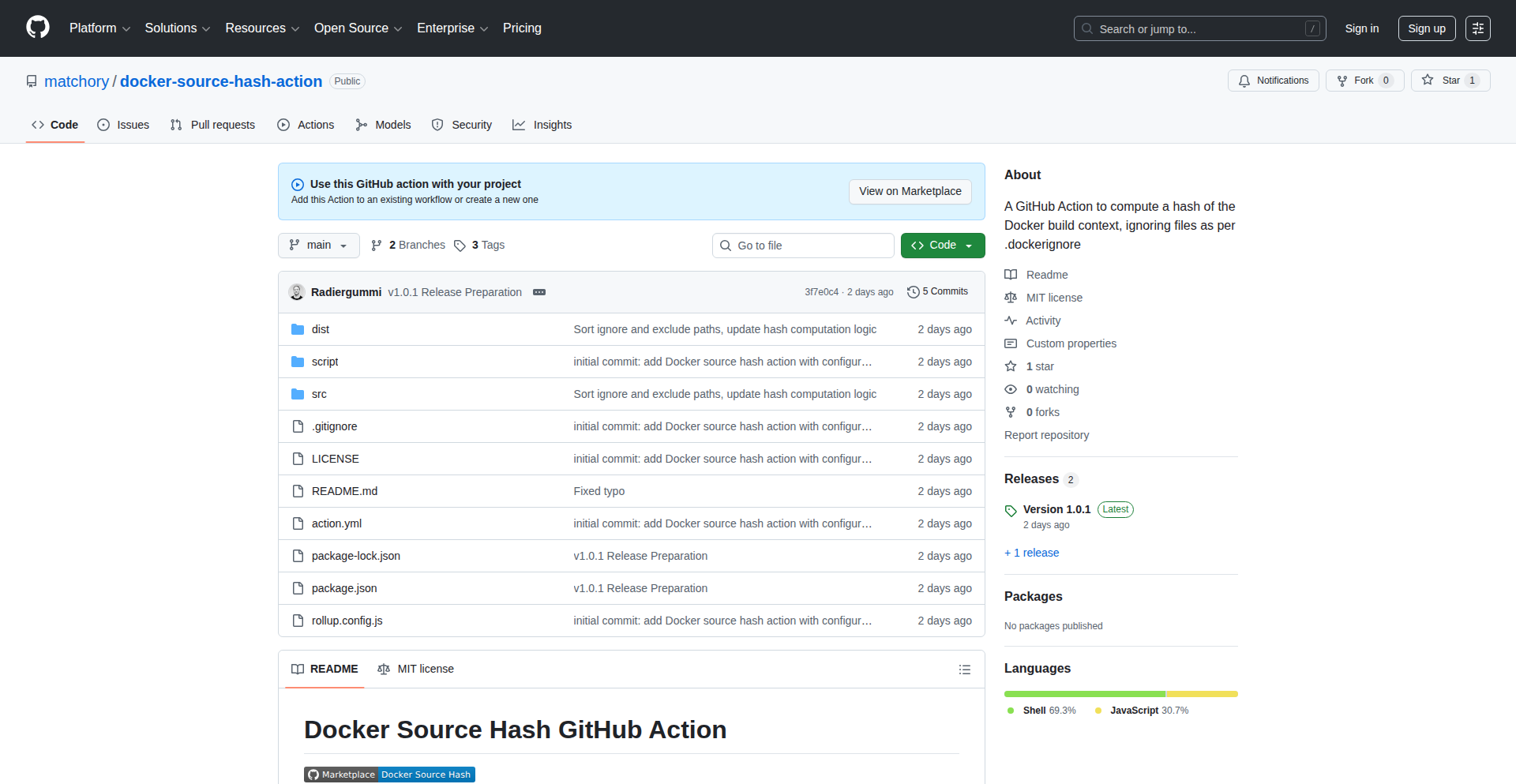Expand the commit message ellipsis
The image size is (1516, 784).
tap(539, 292)
